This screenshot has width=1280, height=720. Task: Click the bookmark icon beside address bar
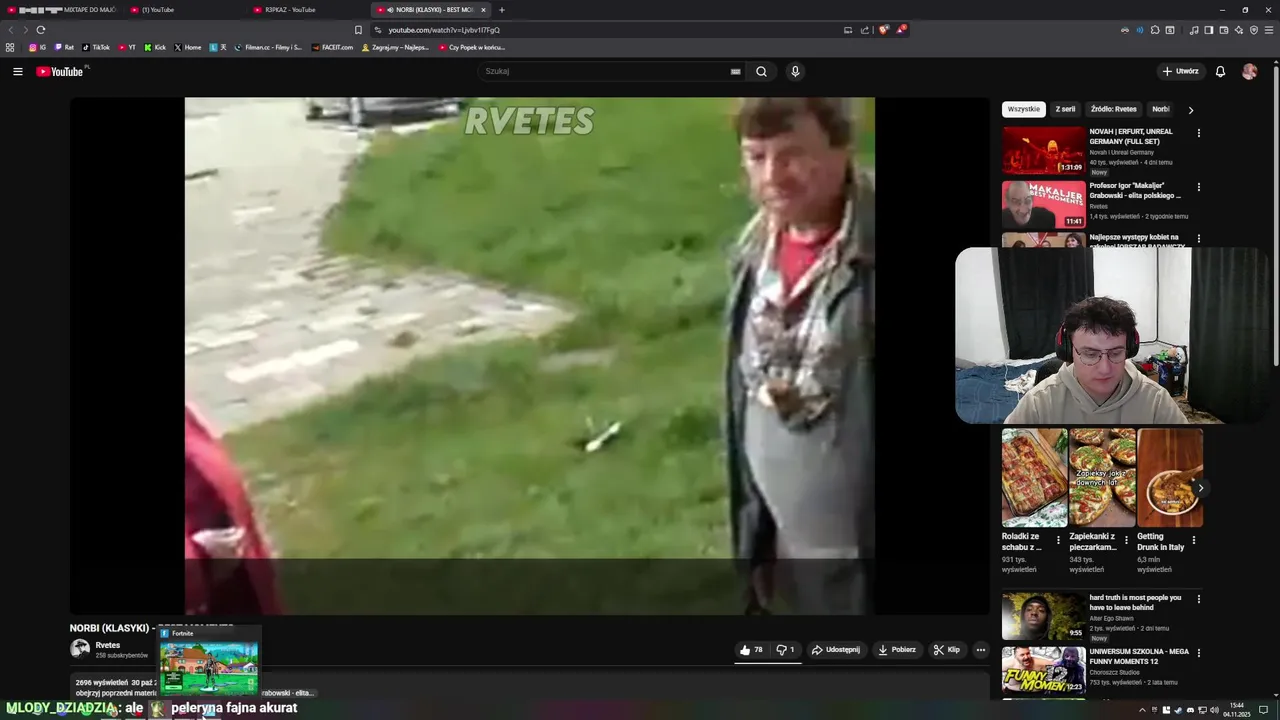(x=358, y=30)
